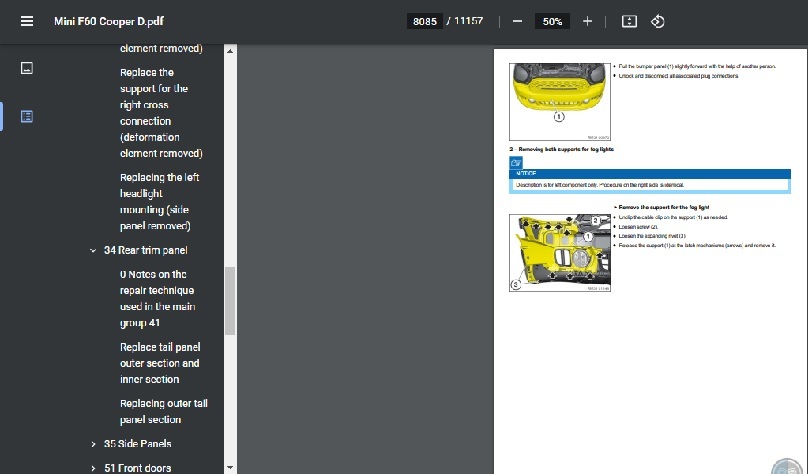Click the outline scrollbar up arrow
The width and height of the screenshot is (808, 474).
[230, 50]
